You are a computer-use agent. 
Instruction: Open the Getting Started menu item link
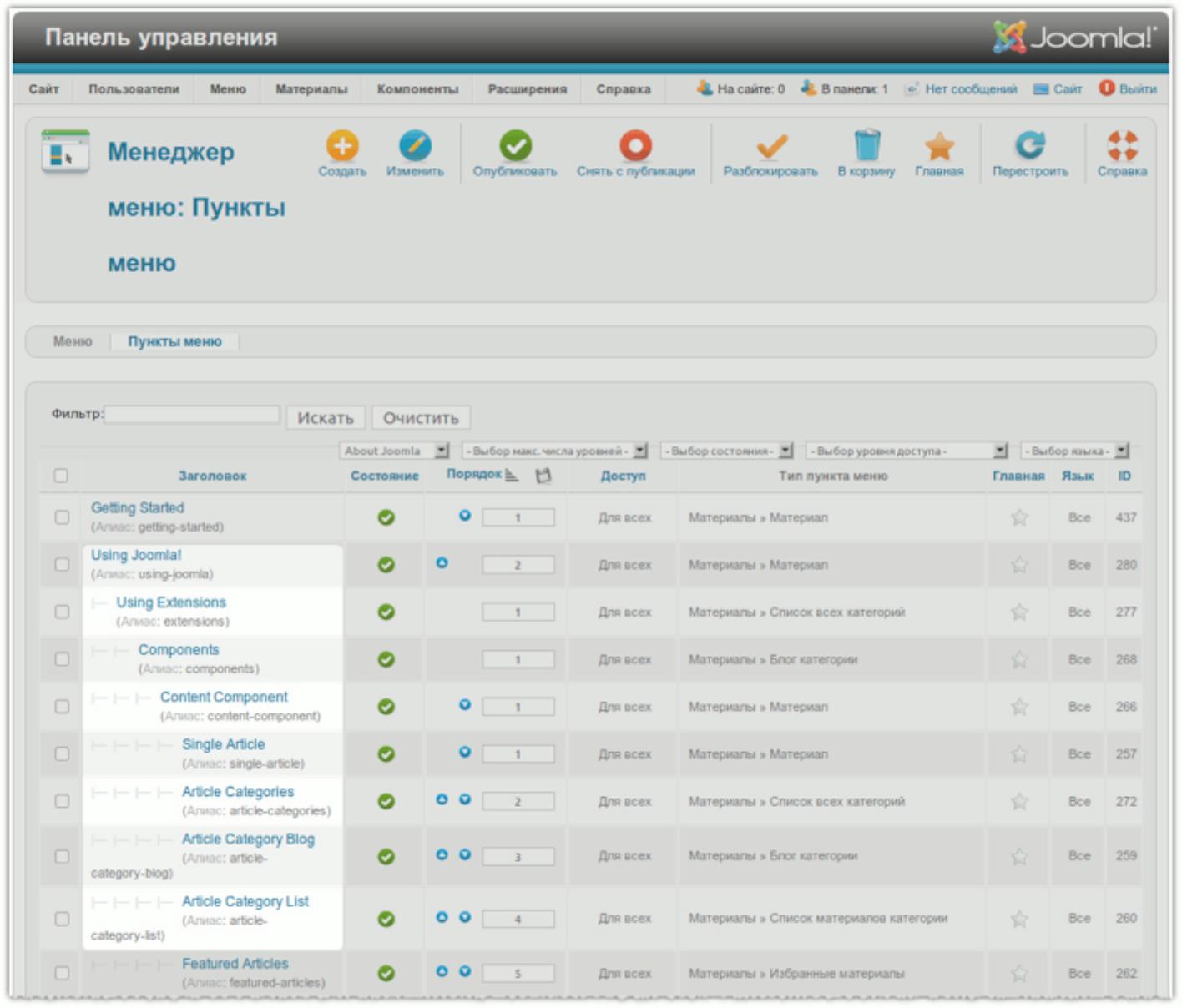138,507
